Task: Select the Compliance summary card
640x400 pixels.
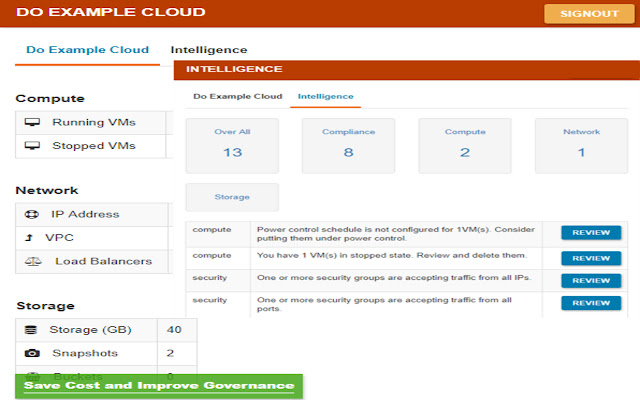Action: point(348,145)
